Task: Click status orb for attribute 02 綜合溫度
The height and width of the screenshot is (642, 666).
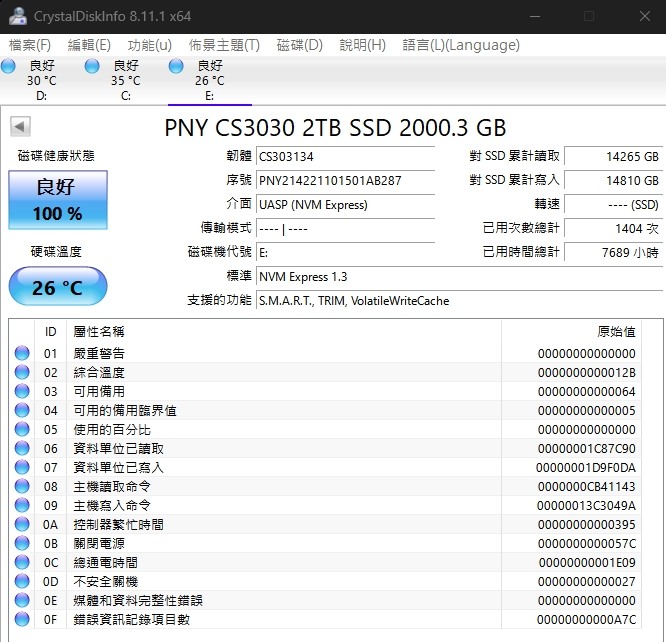Action: 22,372
